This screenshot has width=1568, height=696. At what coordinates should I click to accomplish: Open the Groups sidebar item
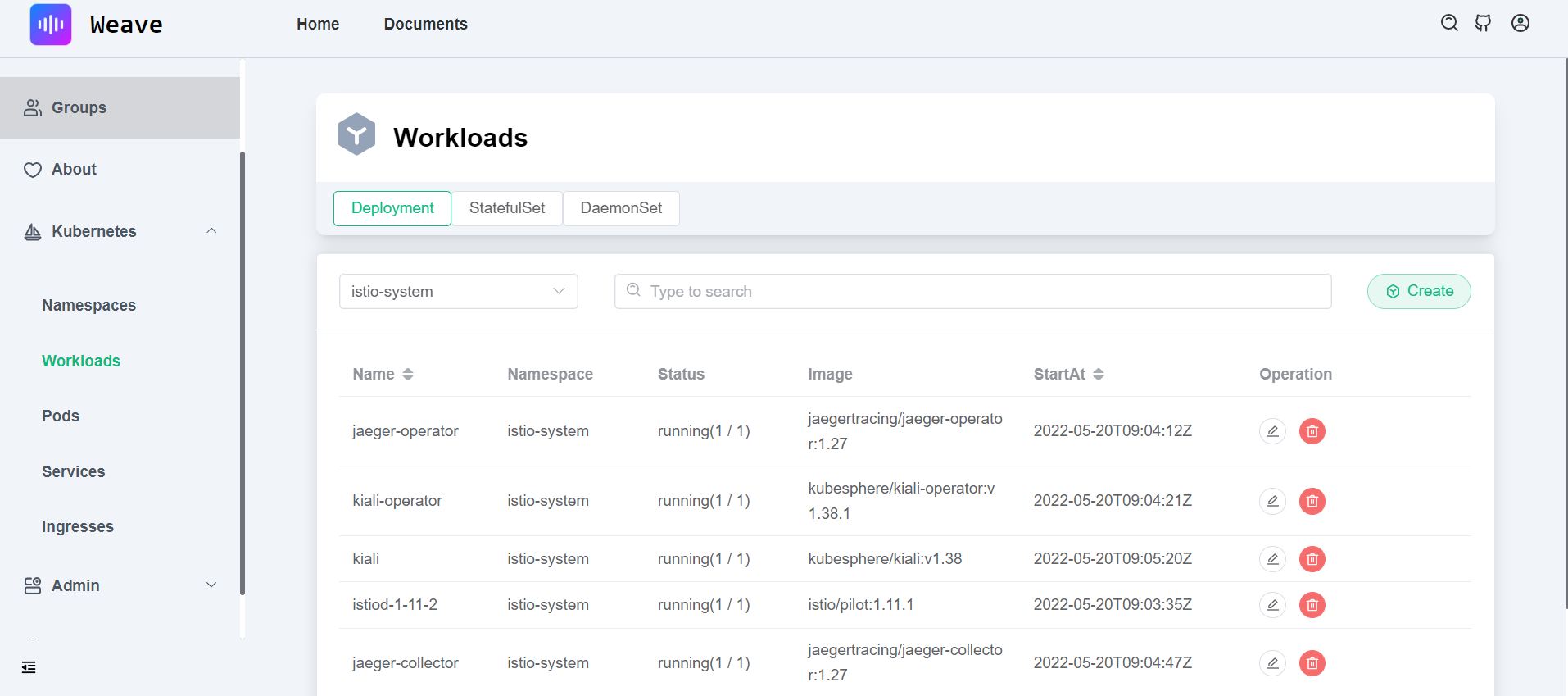120,107
